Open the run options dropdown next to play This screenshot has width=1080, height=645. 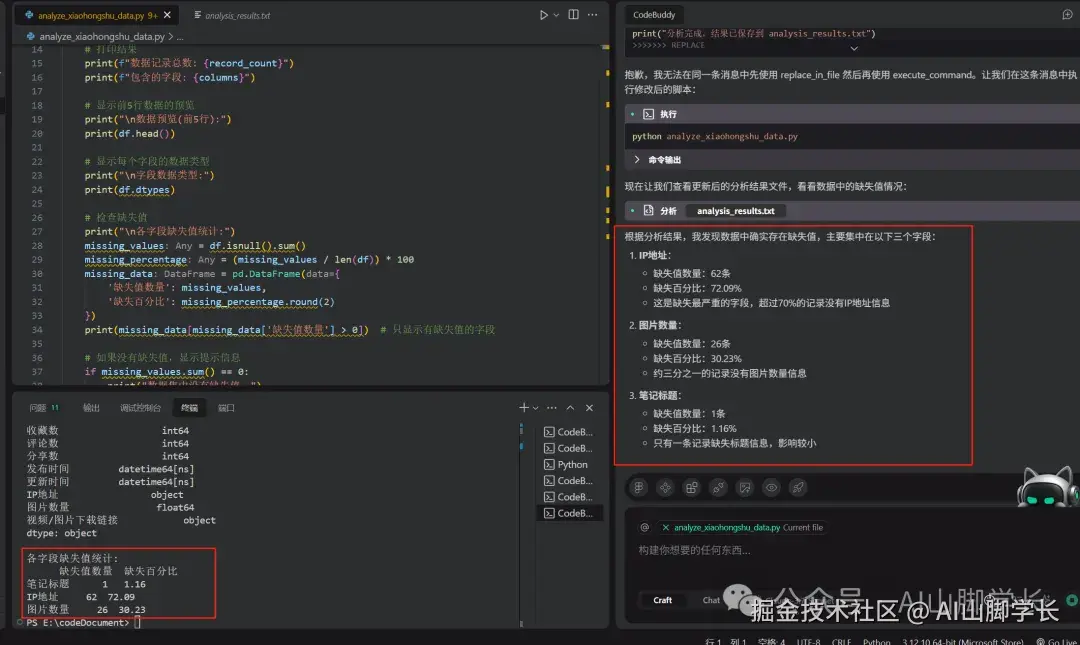558,15
